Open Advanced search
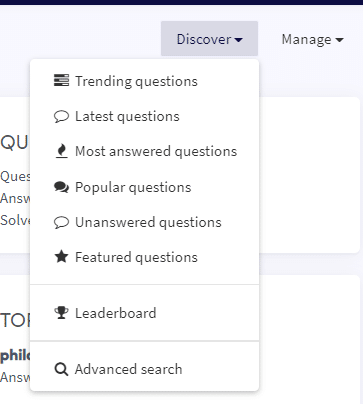 tap(144, 369)
